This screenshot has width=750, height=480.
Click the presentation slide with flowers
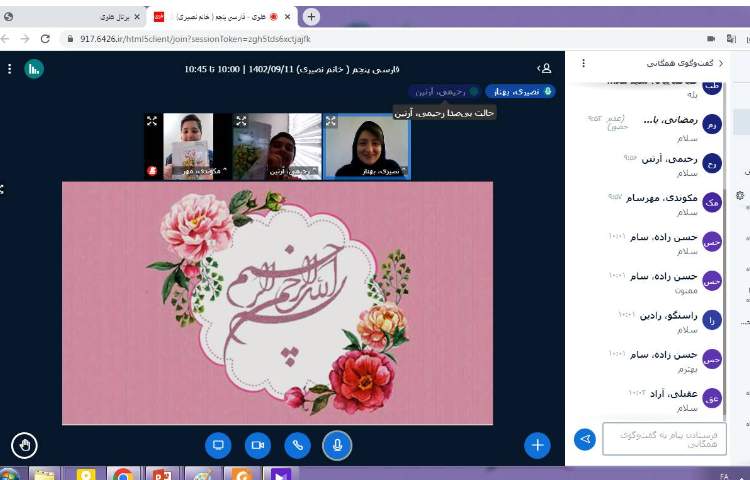tap(277, 302)
